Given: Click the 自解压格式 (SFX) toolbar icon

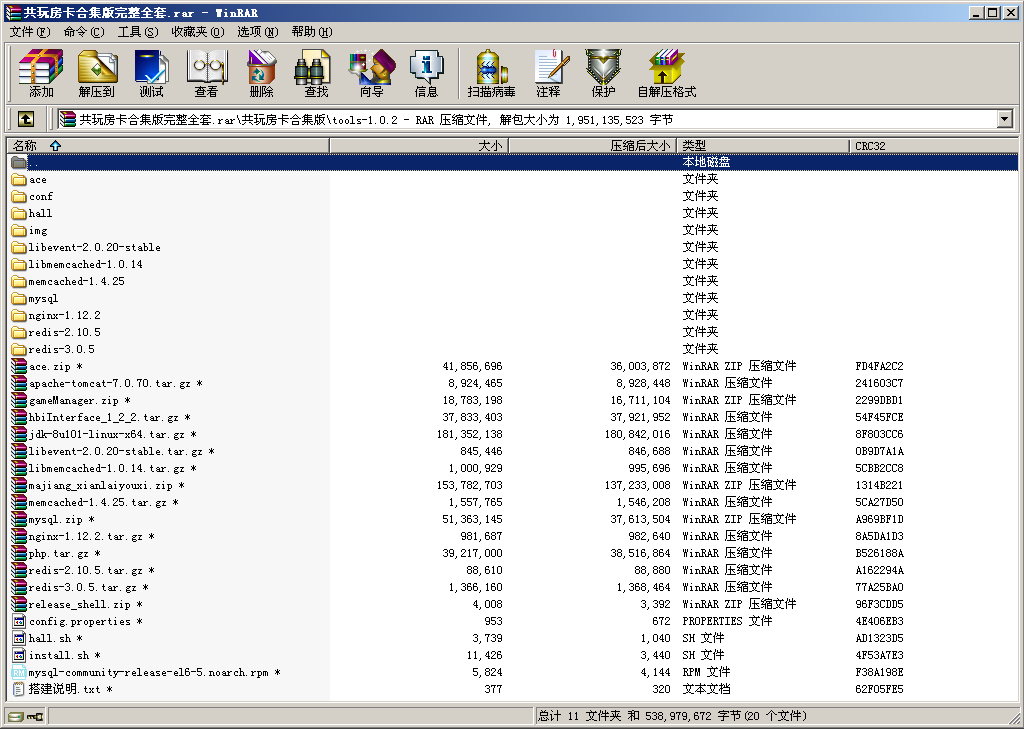Looking at the screenshot, I should pos(666,73).
